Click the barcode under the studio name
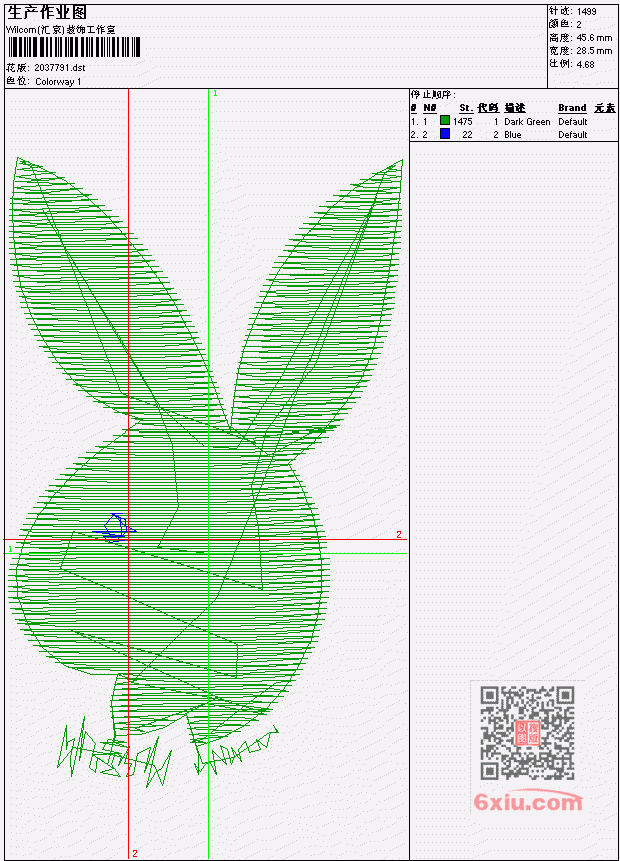This screenshot has width=620, height=861. point(74,47)
